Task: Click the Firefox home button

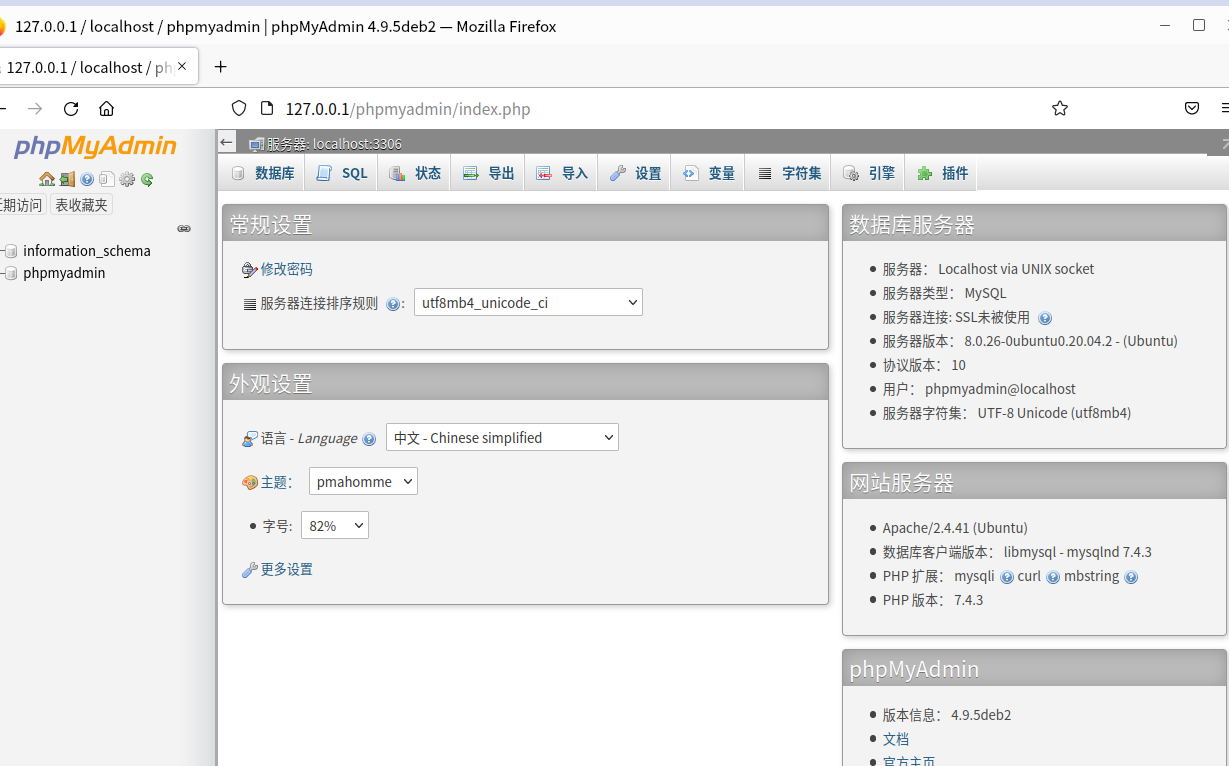Action: (x=107, y=109)
